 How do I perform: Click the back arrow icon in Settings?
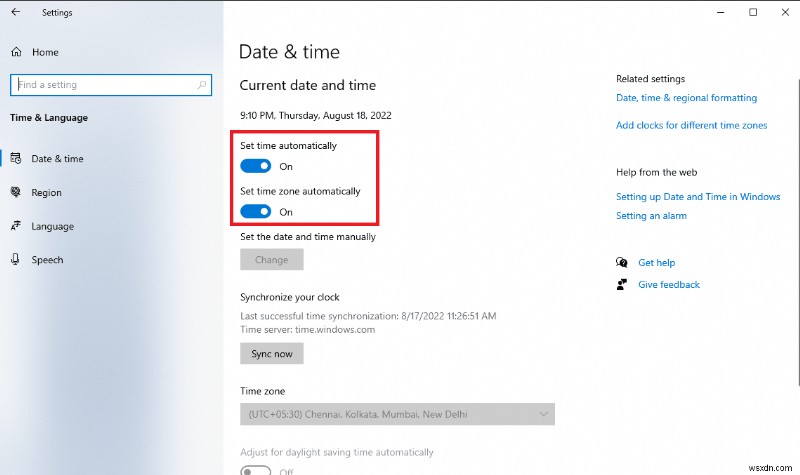pos(15,13)
